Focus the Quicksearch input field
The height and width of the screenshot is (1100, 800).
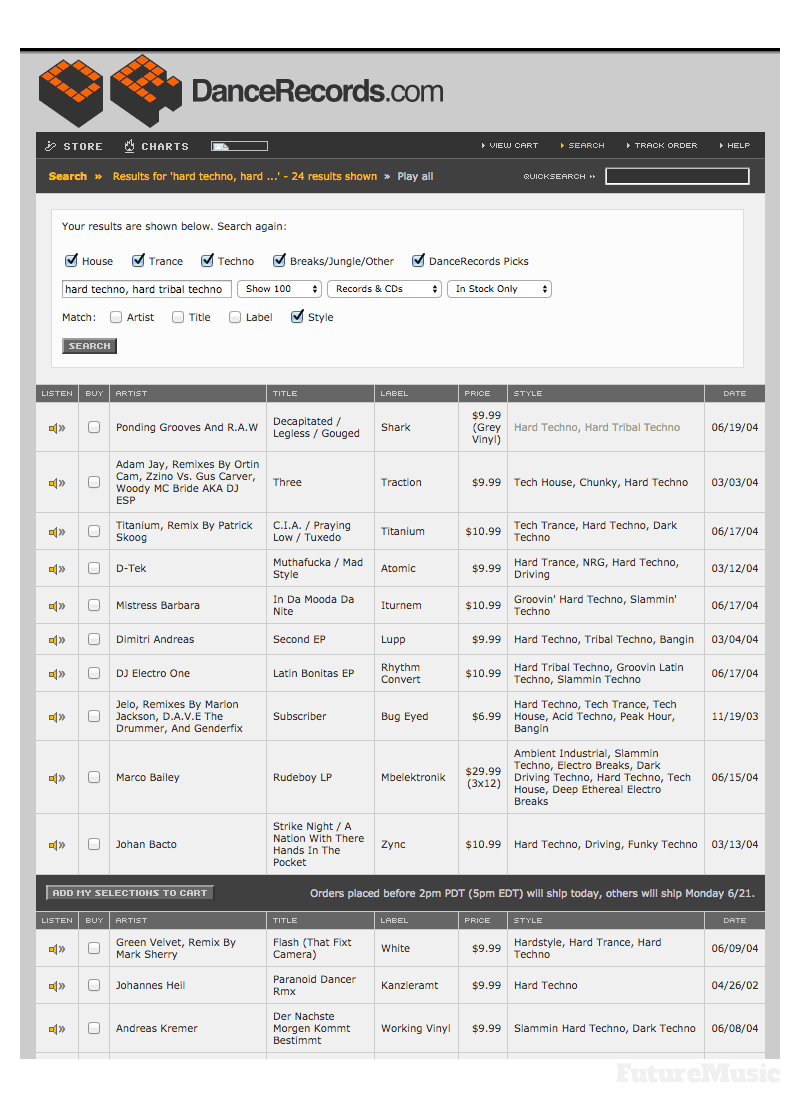677,176
